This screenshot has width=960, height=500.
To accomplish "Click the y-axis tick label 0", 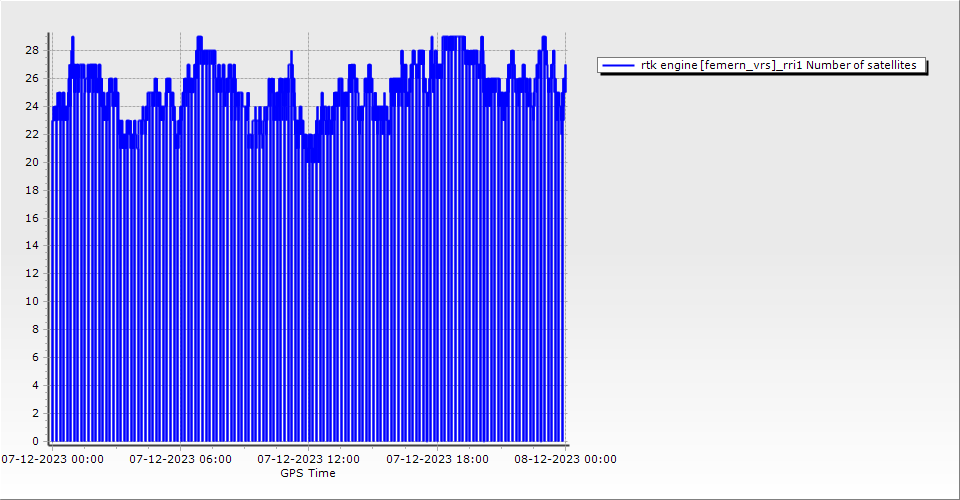I will (x=35, y=441).
